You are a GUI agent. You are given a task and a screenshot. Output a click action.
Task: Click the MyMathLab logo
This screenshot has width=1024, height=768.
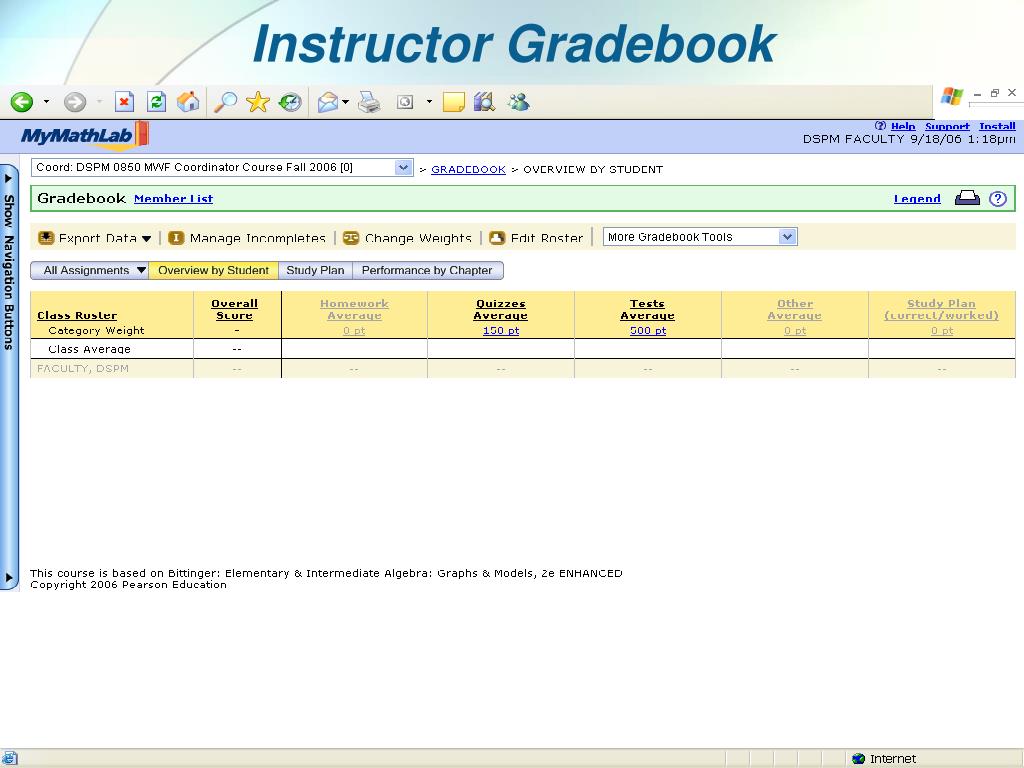point(85,136)
